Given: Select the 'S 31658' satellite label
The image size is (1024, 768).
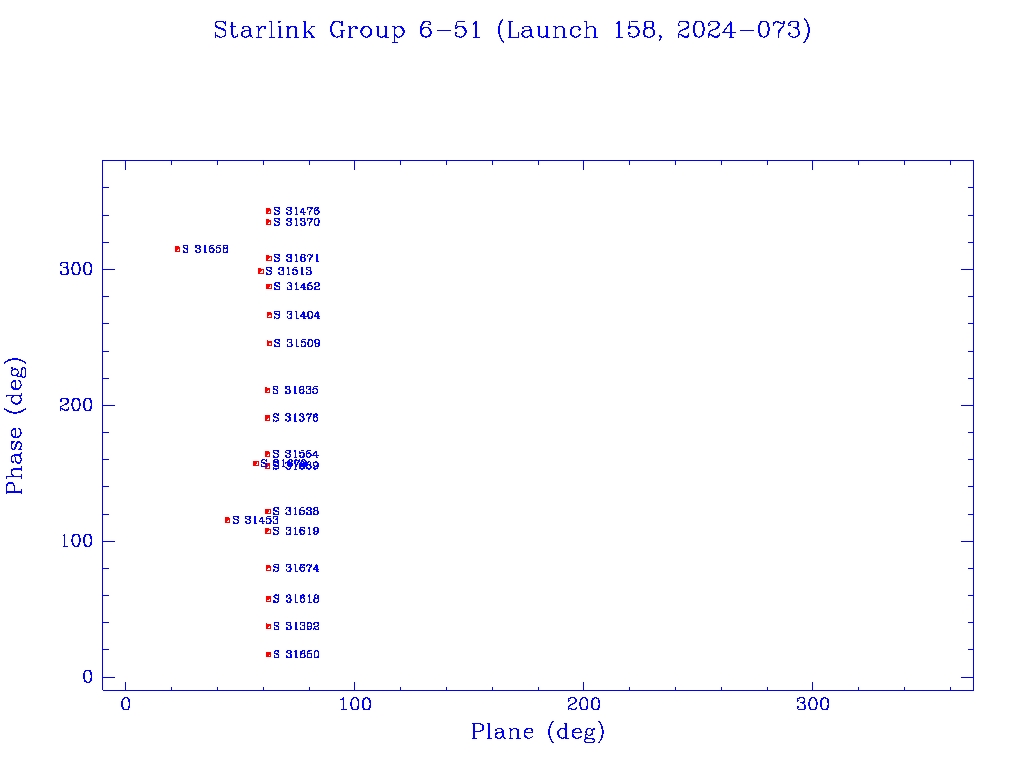Looking at the screenshot, I should click(205, 249).
